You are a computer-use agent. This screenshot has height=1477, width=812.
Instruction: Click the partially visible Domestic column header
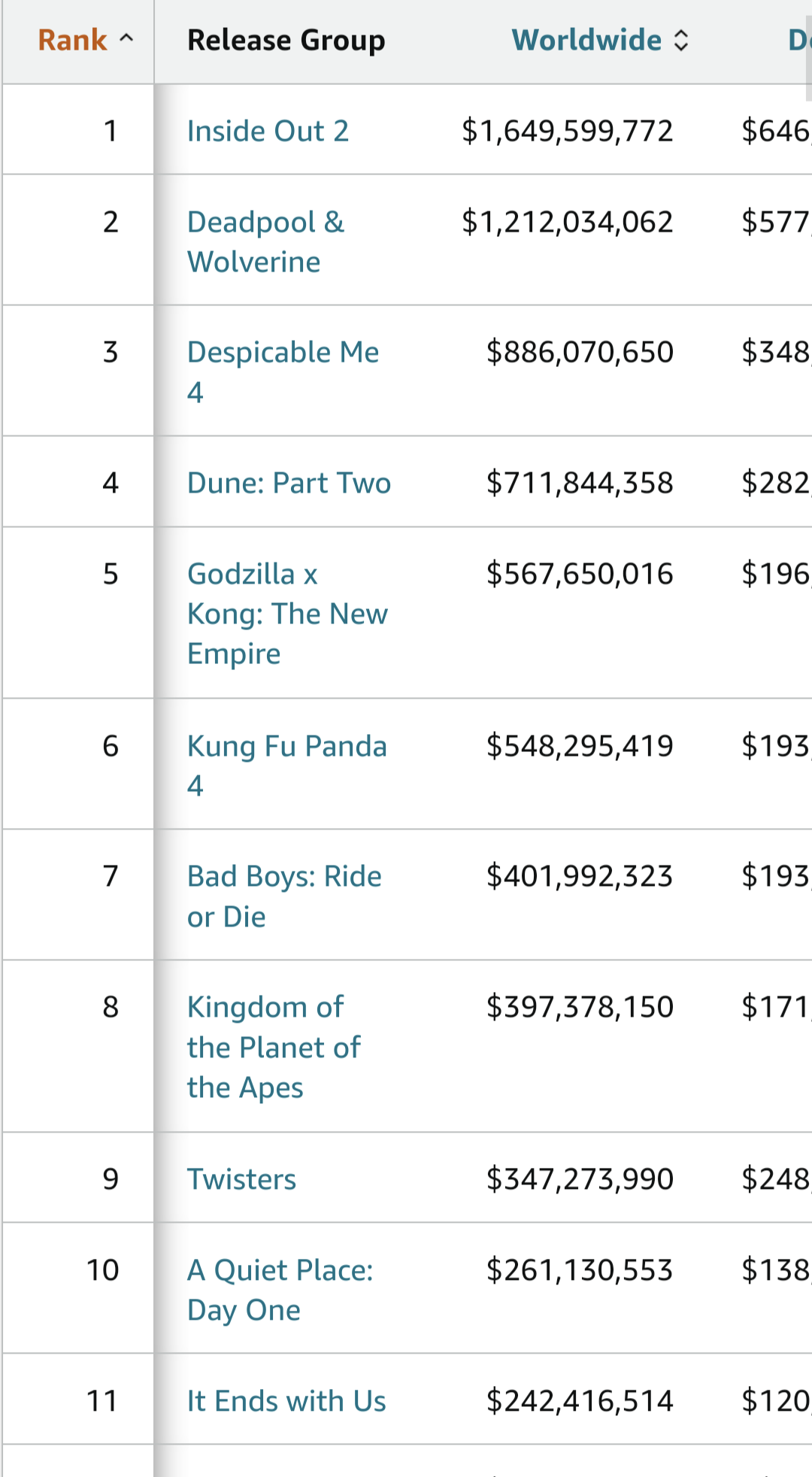[x=797, y=40]
